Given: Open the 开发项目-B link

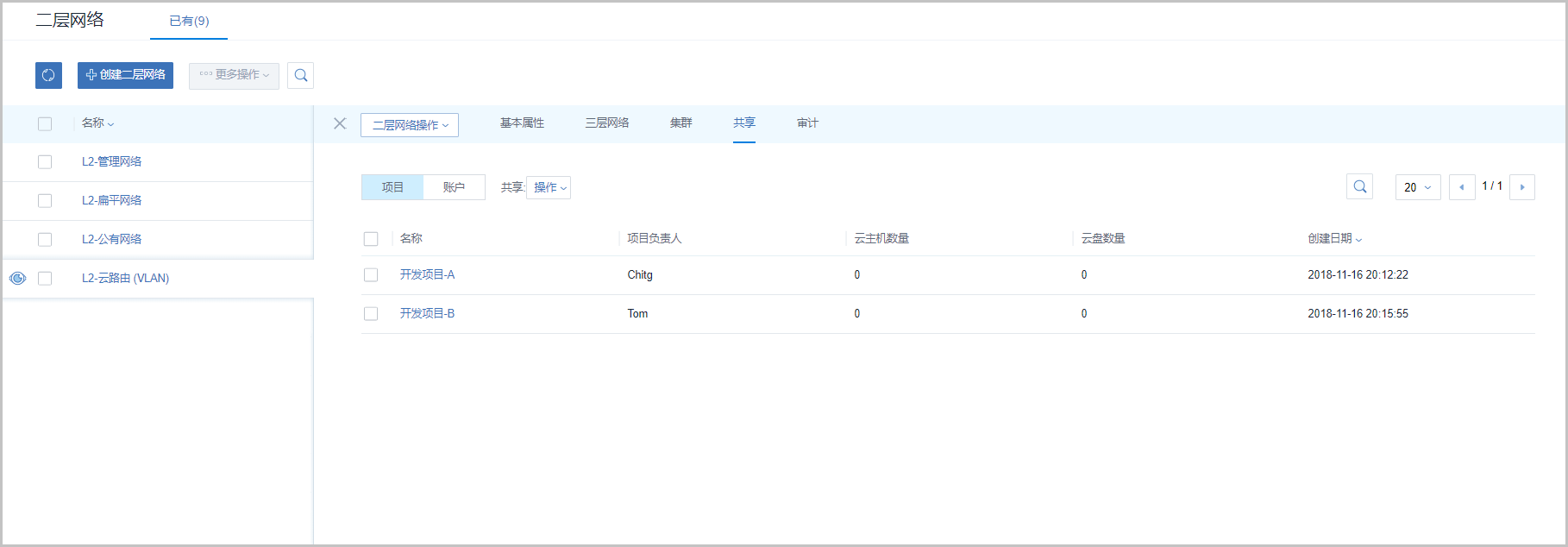Looking at the screenshot, I should pos(427,313).
